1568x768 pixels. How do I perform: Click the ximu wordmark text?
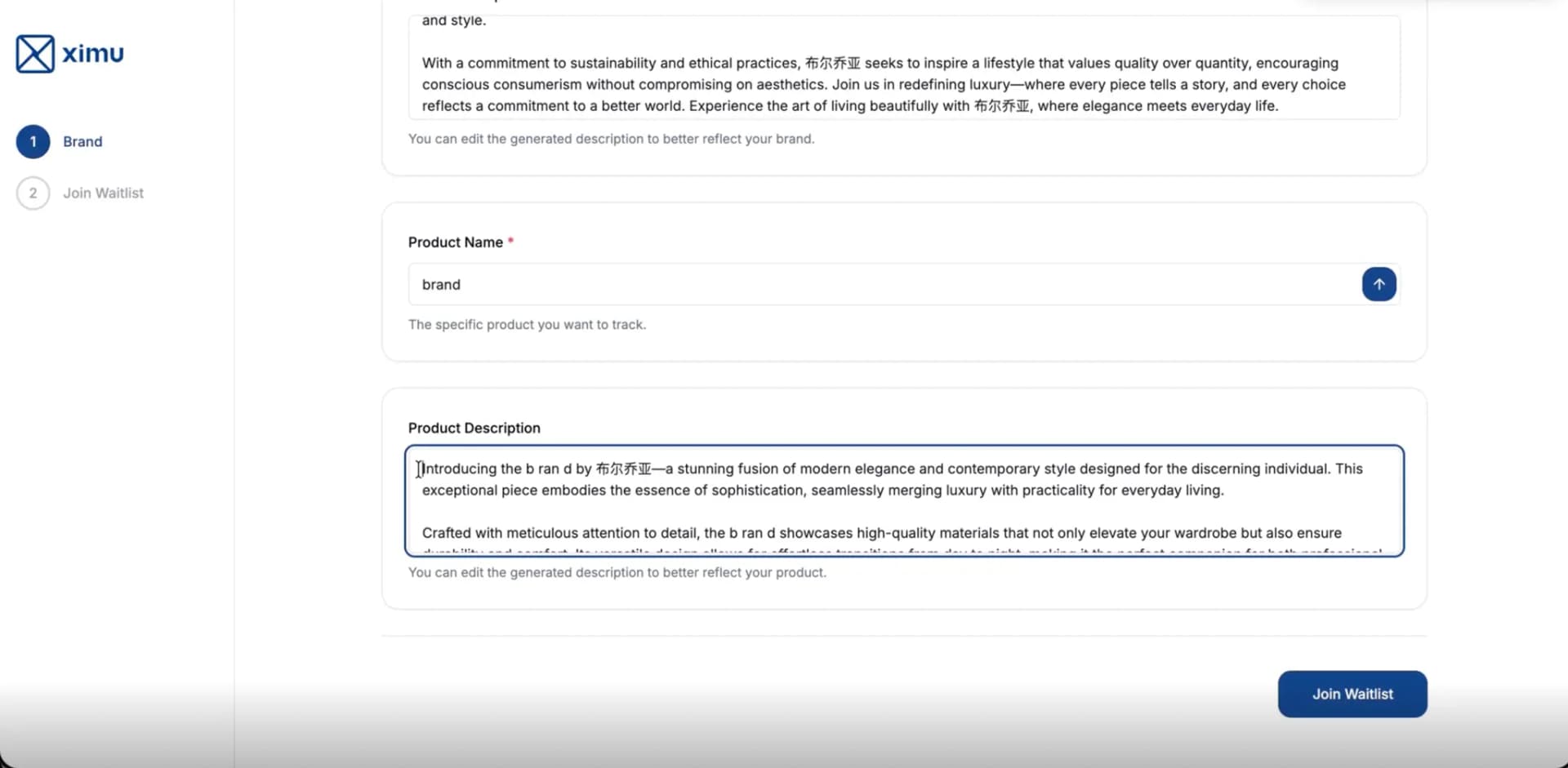93,54
